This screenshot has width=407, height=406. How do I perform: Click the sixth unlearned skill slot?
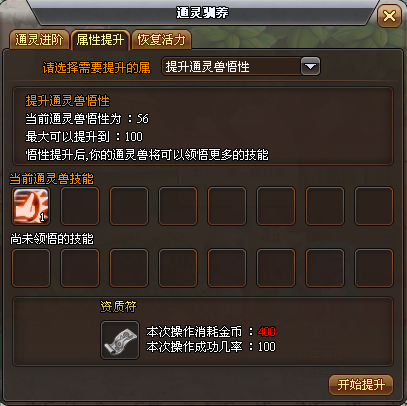[x=276, y=268]
